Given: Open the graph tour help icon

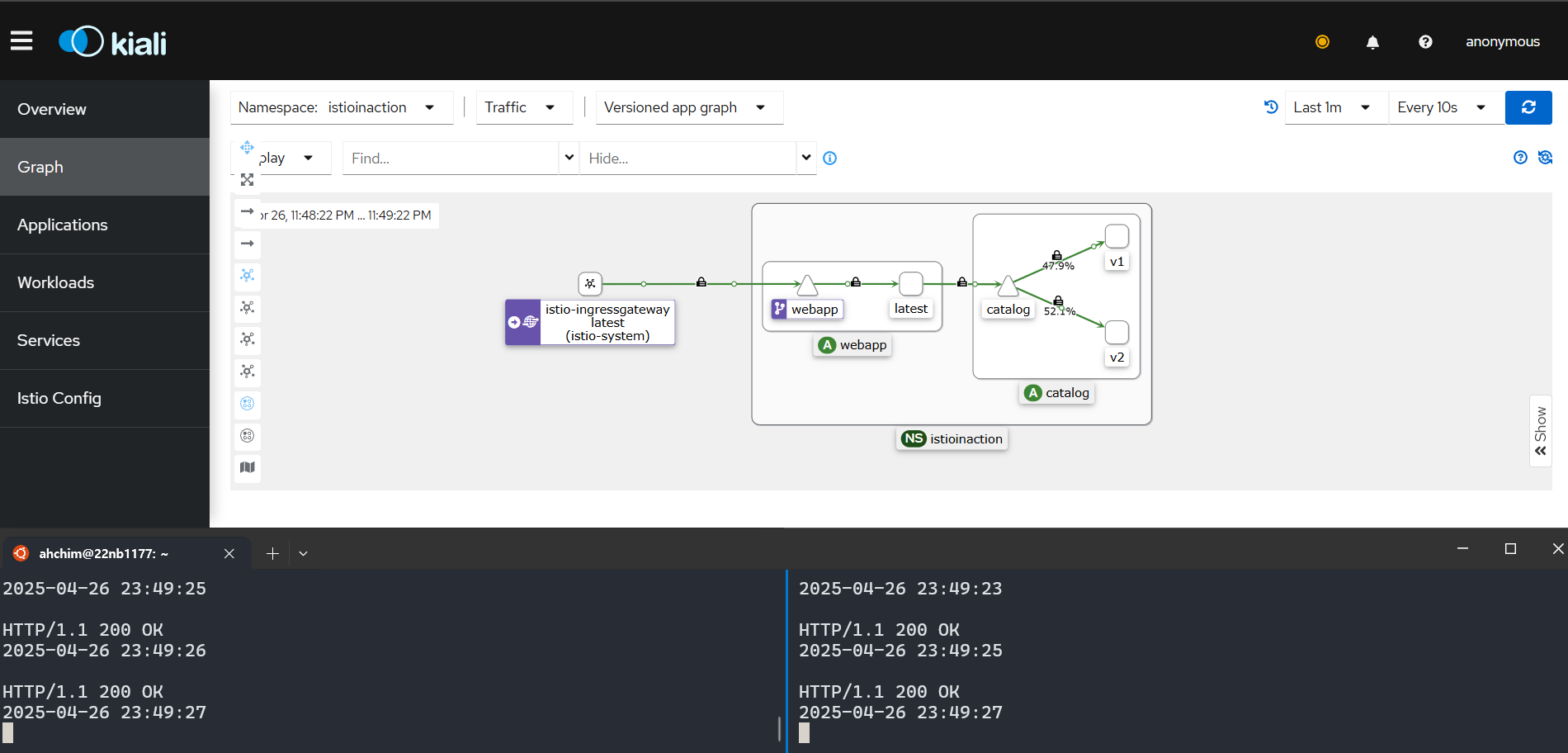Looking at the screenshot, I should click(1520, 158).
